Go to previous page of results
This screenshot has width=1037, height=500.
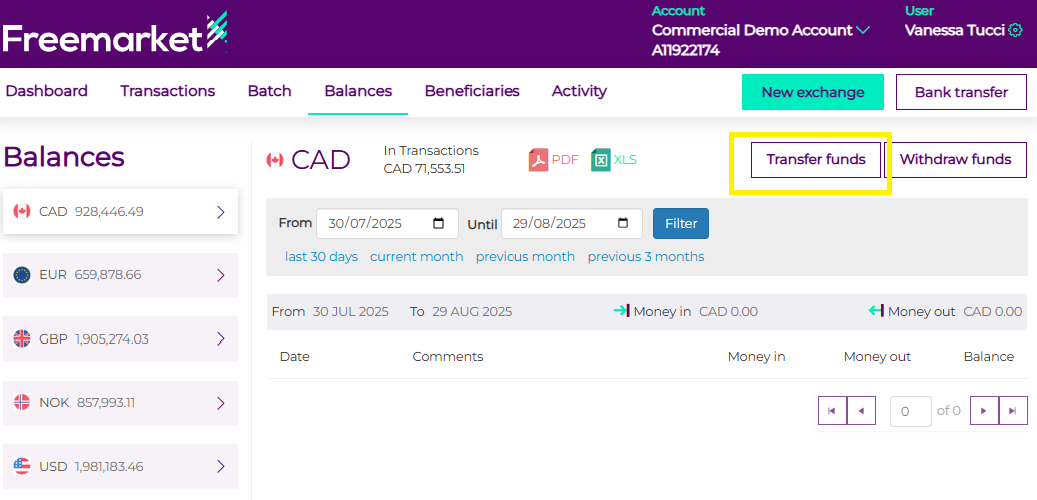(861, 411)
